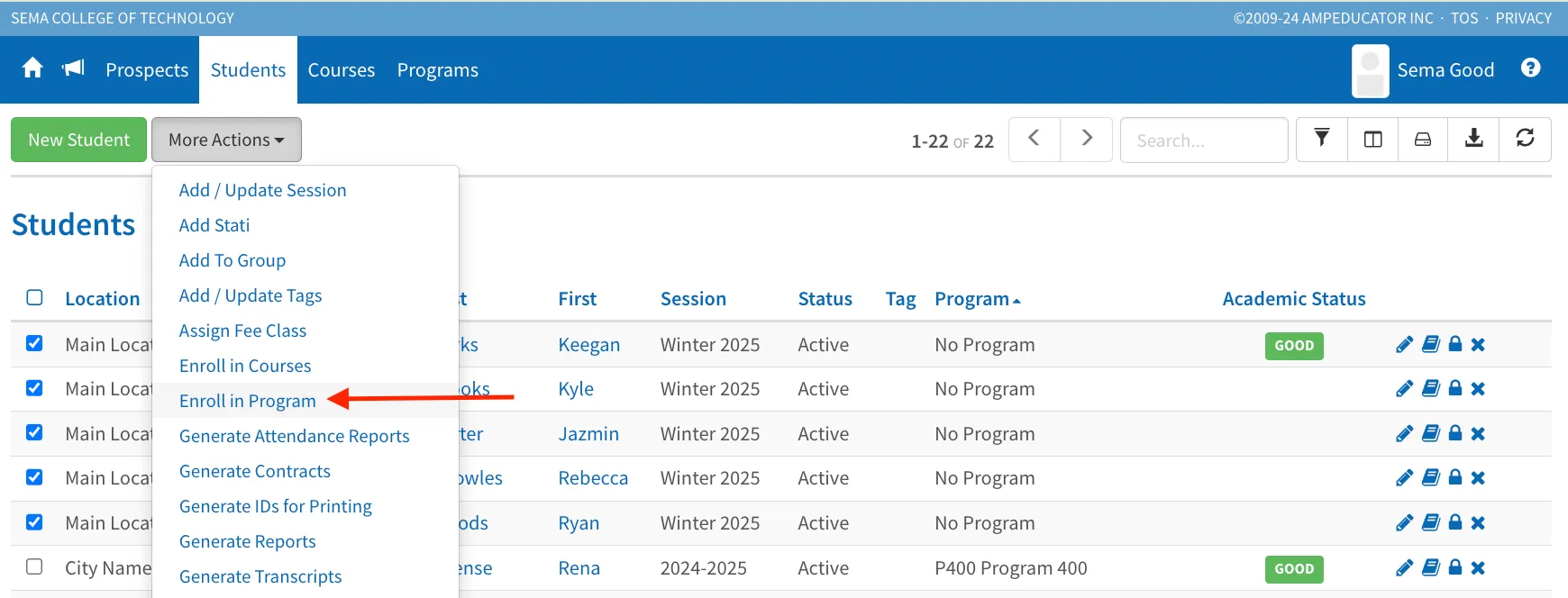Sort by the Program column
Viewport: 1568px width, 598px height.
[977, 299]
